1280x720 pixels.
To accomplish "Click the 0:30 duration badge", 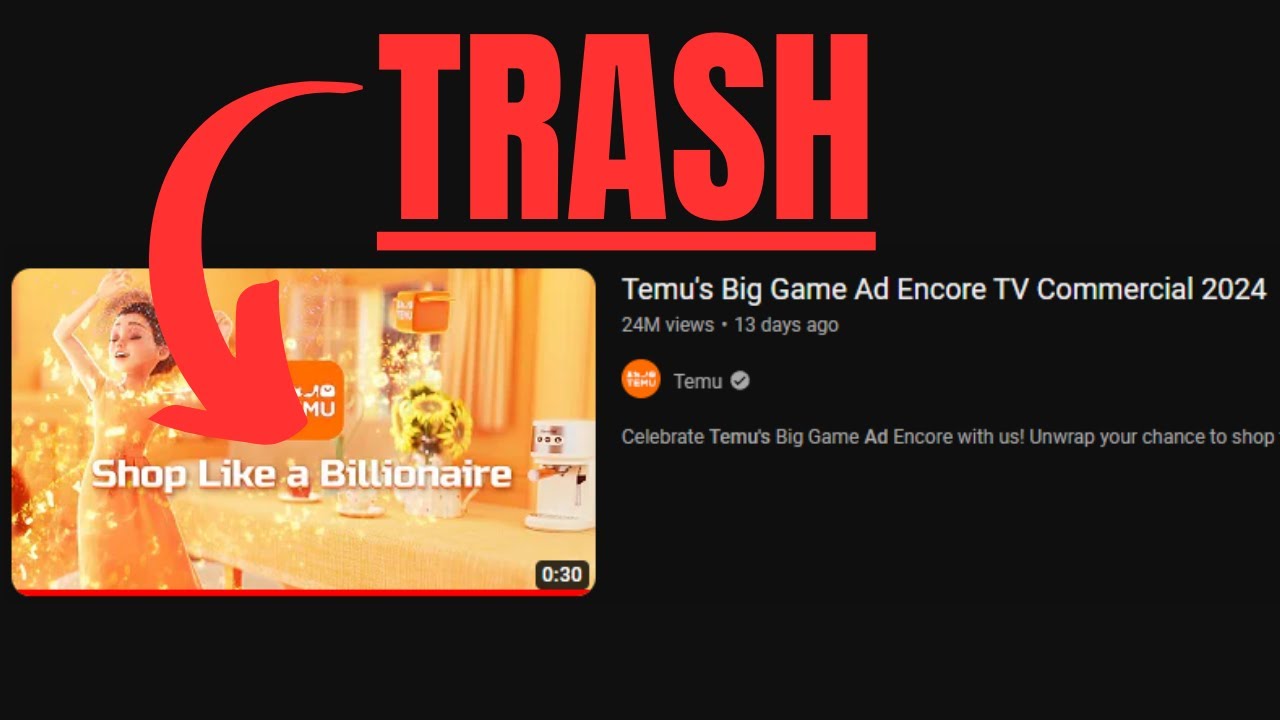I will tap(561, 574).
